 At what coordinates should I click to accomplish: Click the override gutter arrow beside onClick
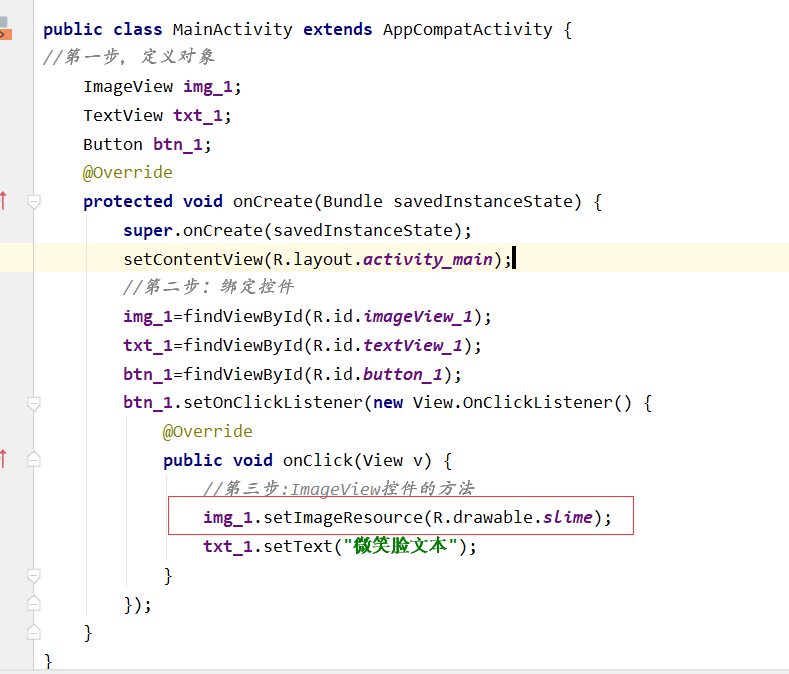[x=3, y=459]
